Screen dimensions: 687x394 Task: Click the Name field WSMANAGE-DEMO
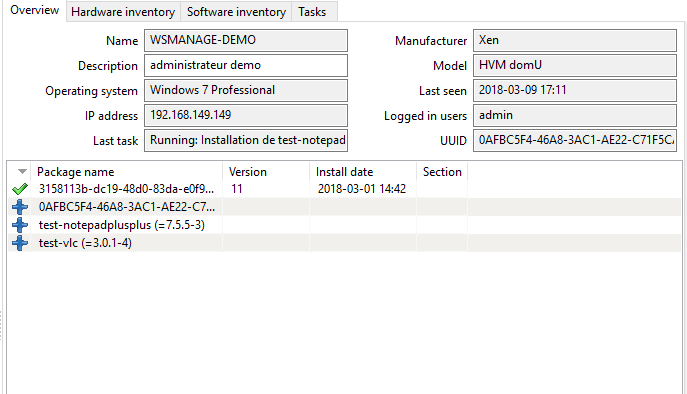click(246, 40)
